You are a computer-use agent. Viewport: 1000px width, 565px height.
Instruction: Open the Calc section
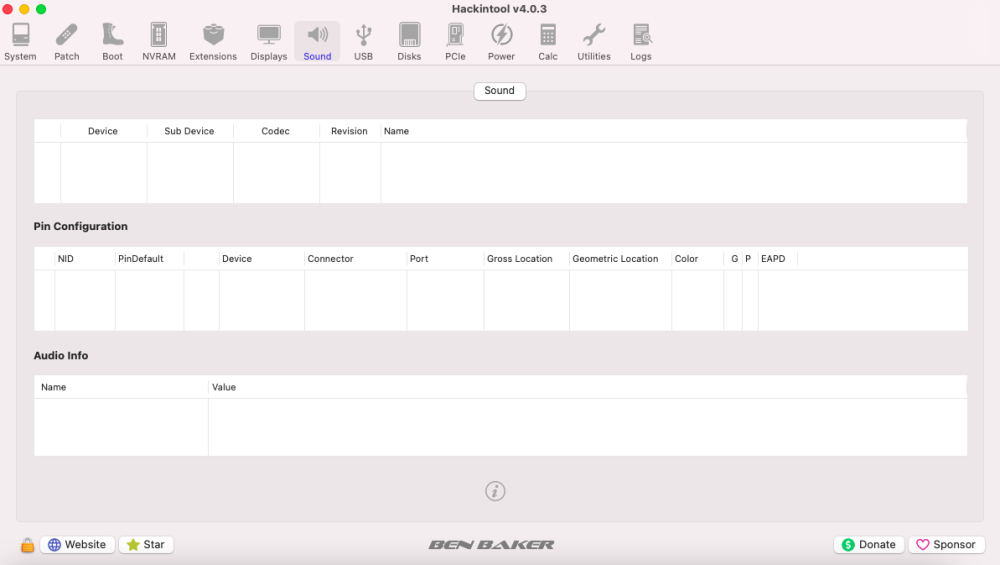[x=548, y=42]
